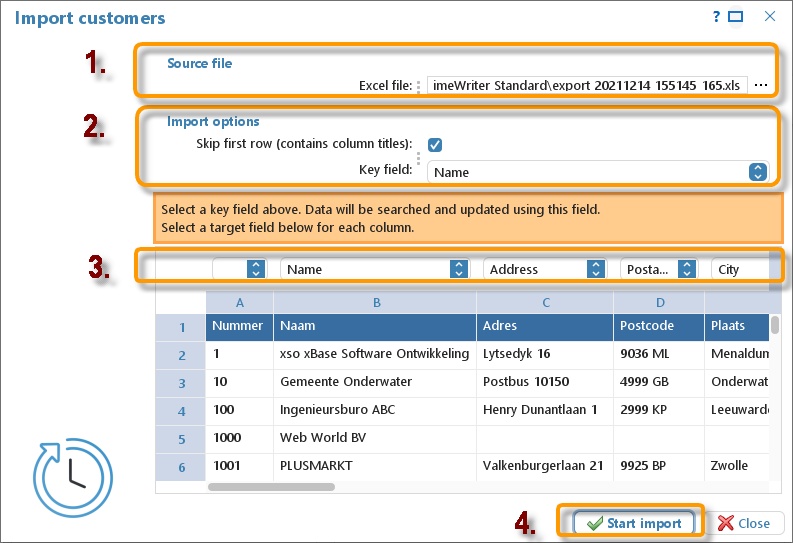Maximize the Import customers dialog
This screenshot has width=793, height=543.
click(x=735, y=17)
